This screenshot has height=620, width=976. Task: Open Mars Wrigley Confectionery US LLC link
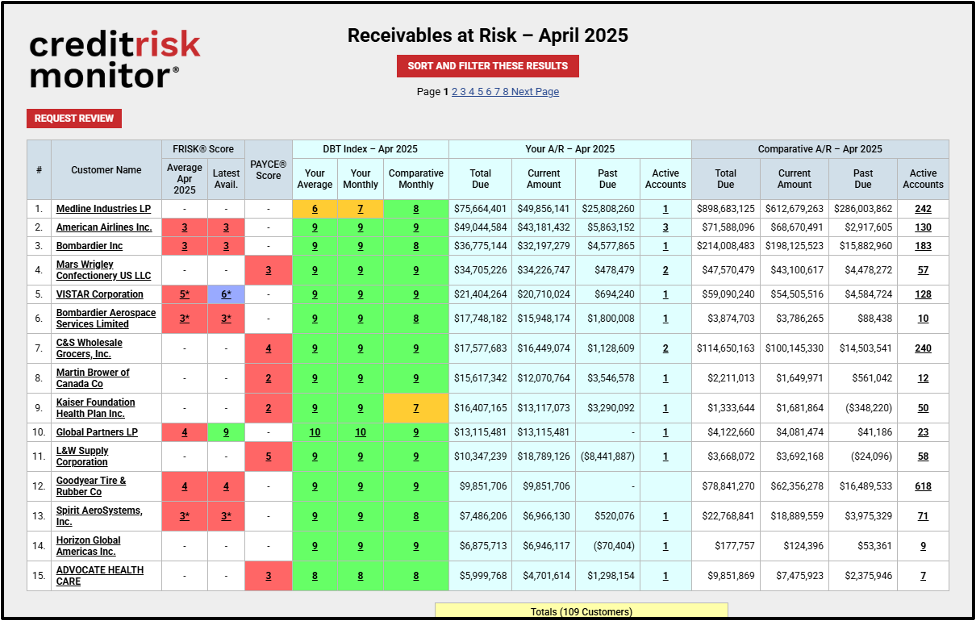103,270
